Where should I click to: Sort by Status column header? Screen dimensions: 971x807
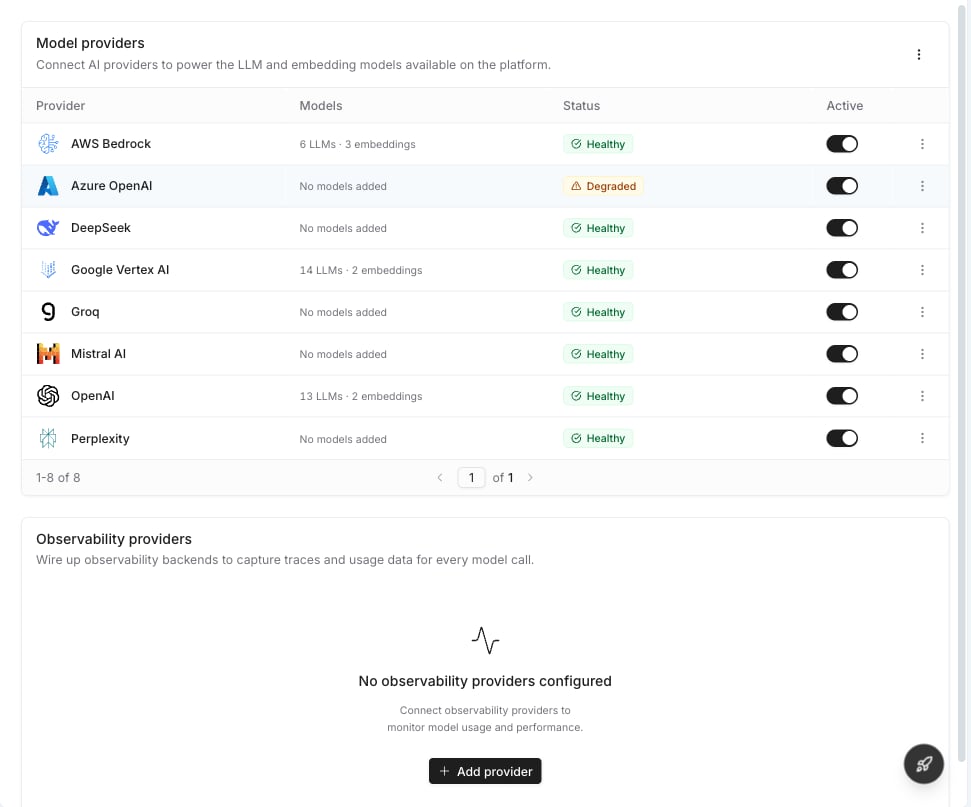pyautogui.click(x=581, y=105)
